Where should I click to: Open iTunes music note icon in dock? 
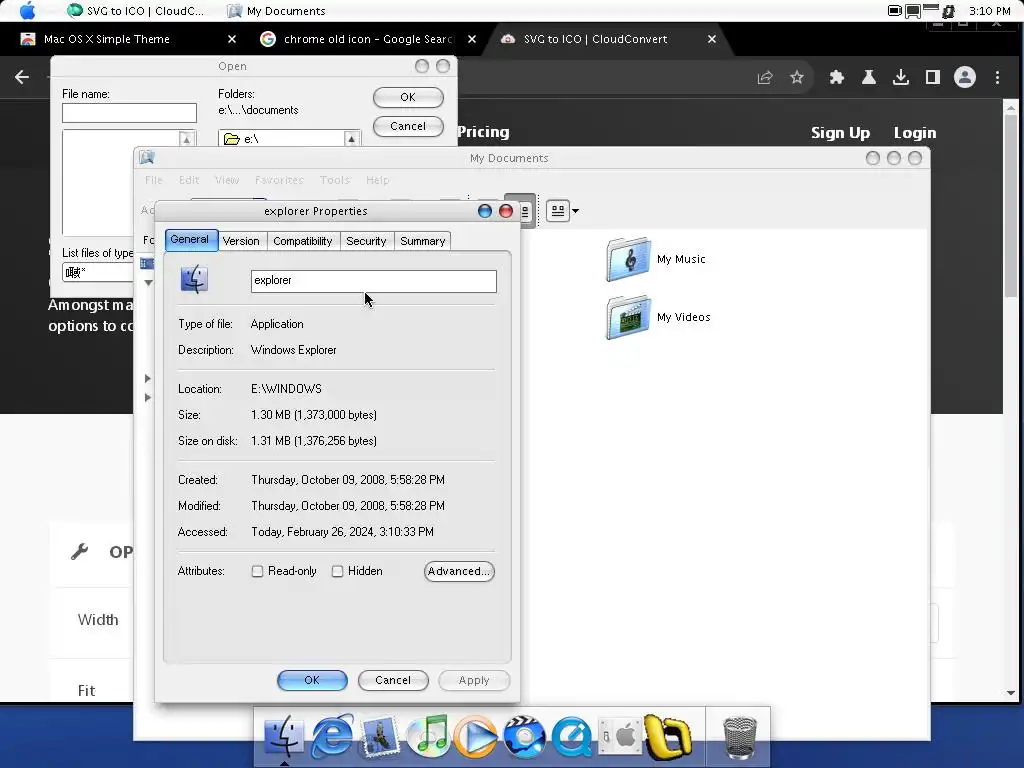tap(428, 735)
